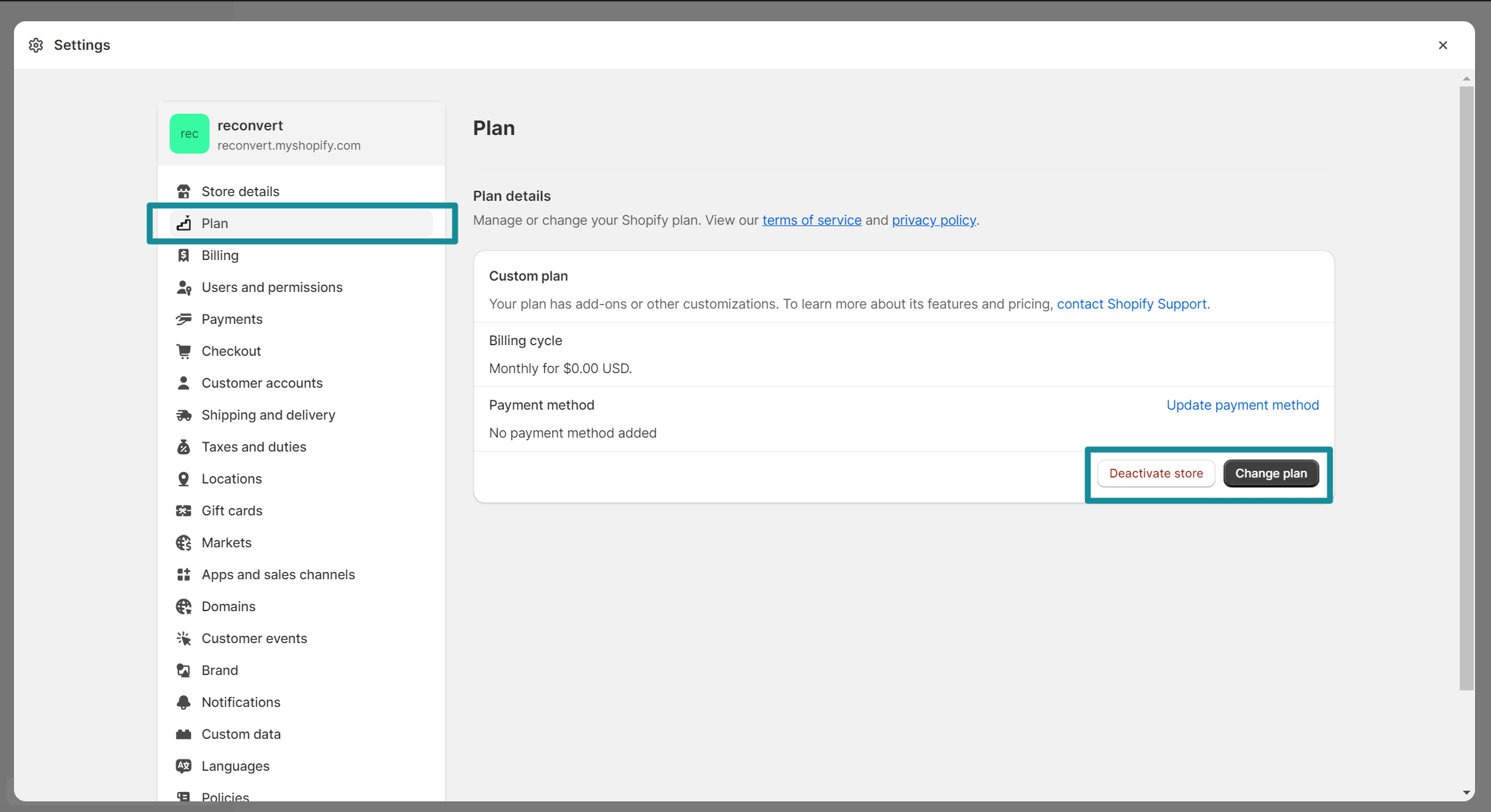Open Customer events from sidebar

coord(254,638)
